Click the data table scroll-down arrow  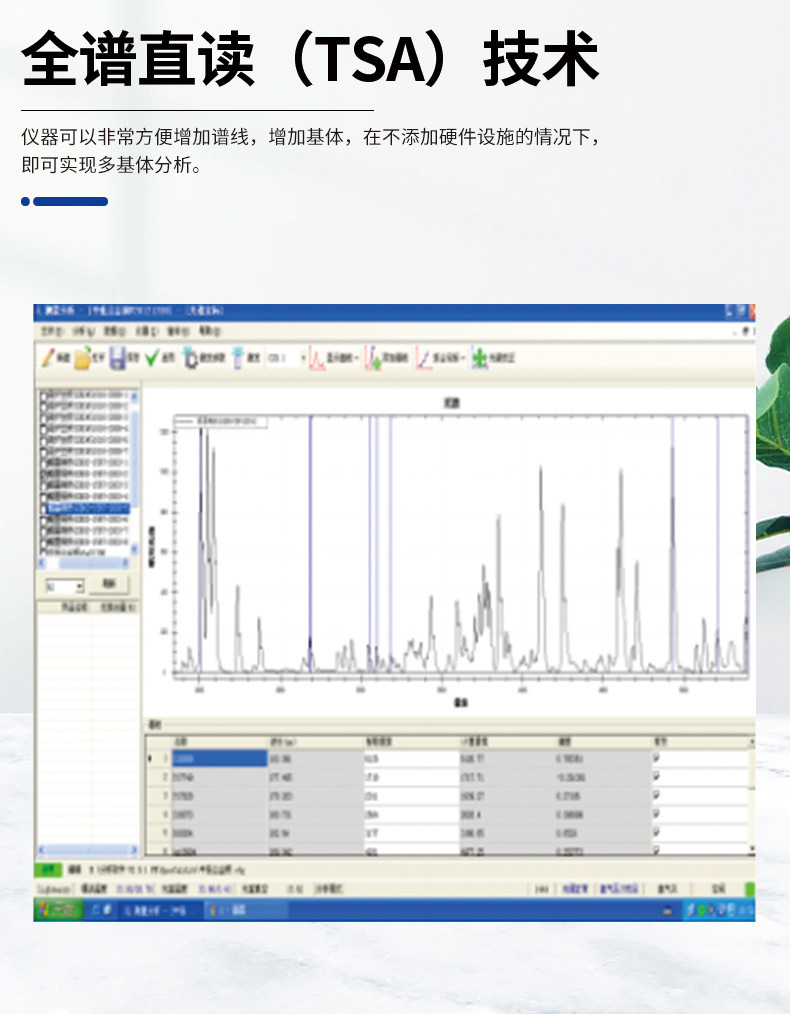[x=752, y=848]
